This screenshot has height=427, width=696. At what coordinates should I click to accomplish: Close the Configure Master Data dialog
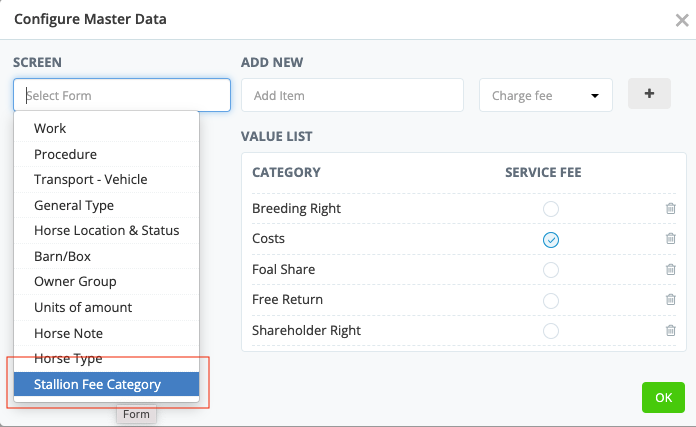click(x=681, y=19)
